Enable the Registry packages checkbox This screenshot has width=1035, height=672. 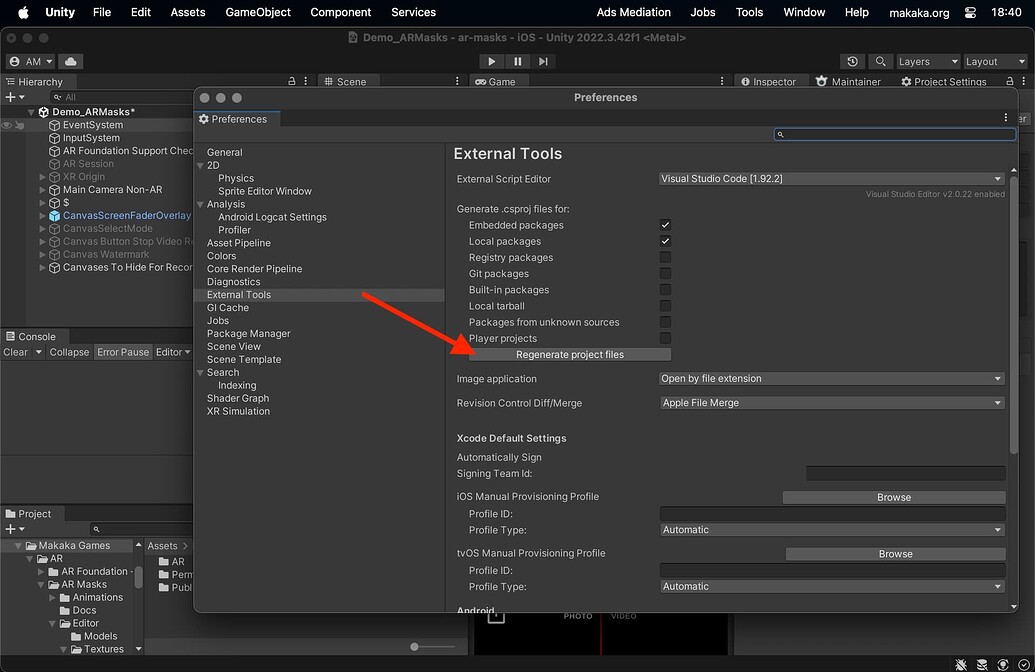click(666, 257)
